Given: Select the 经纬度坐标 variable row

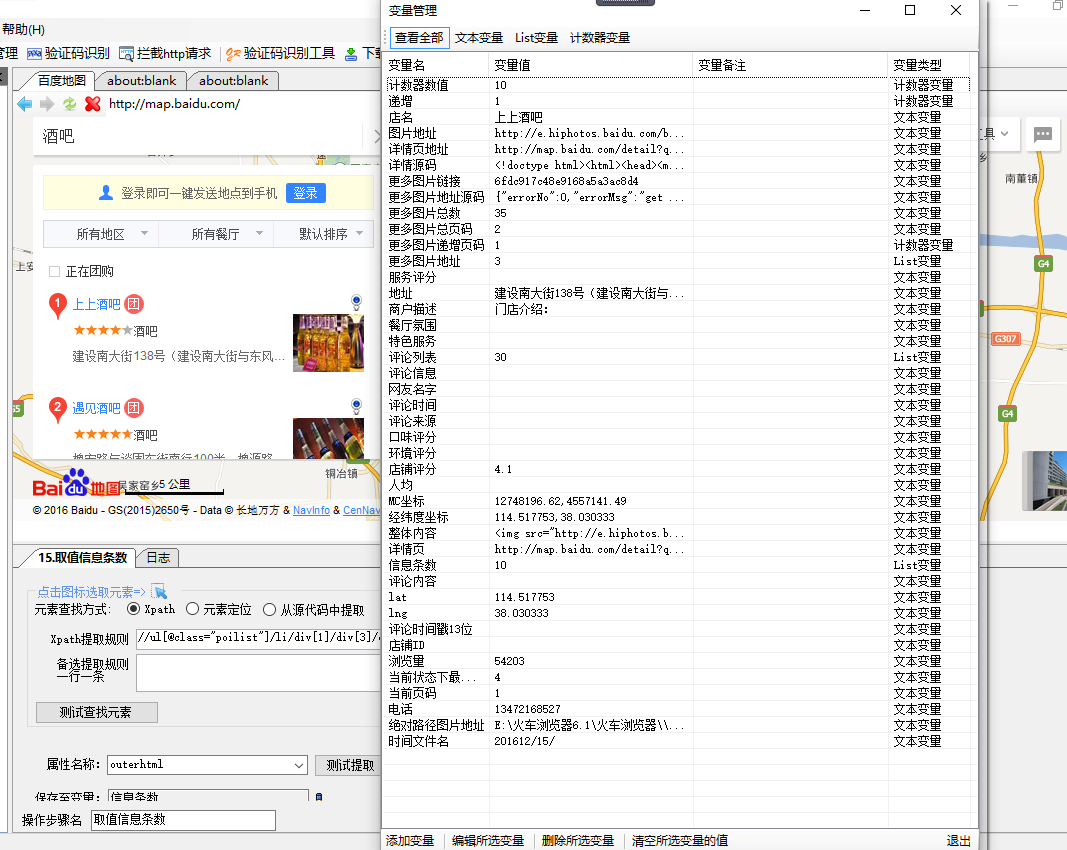Looking at the screenshot, I should [678, 517].
